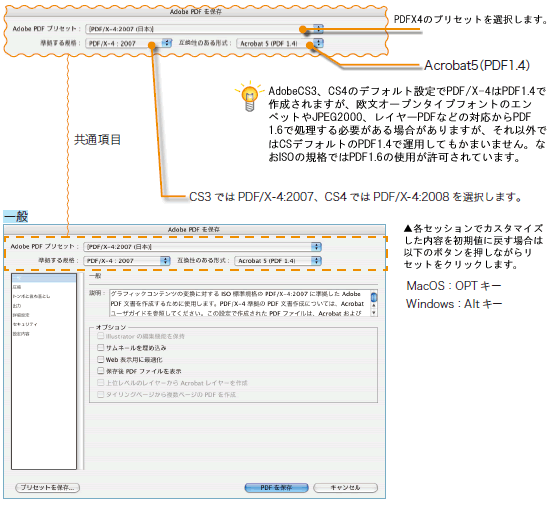Click the Acrobat 5 compatibility arrows in the top panel
550x508 pixels.
[318, 43]
